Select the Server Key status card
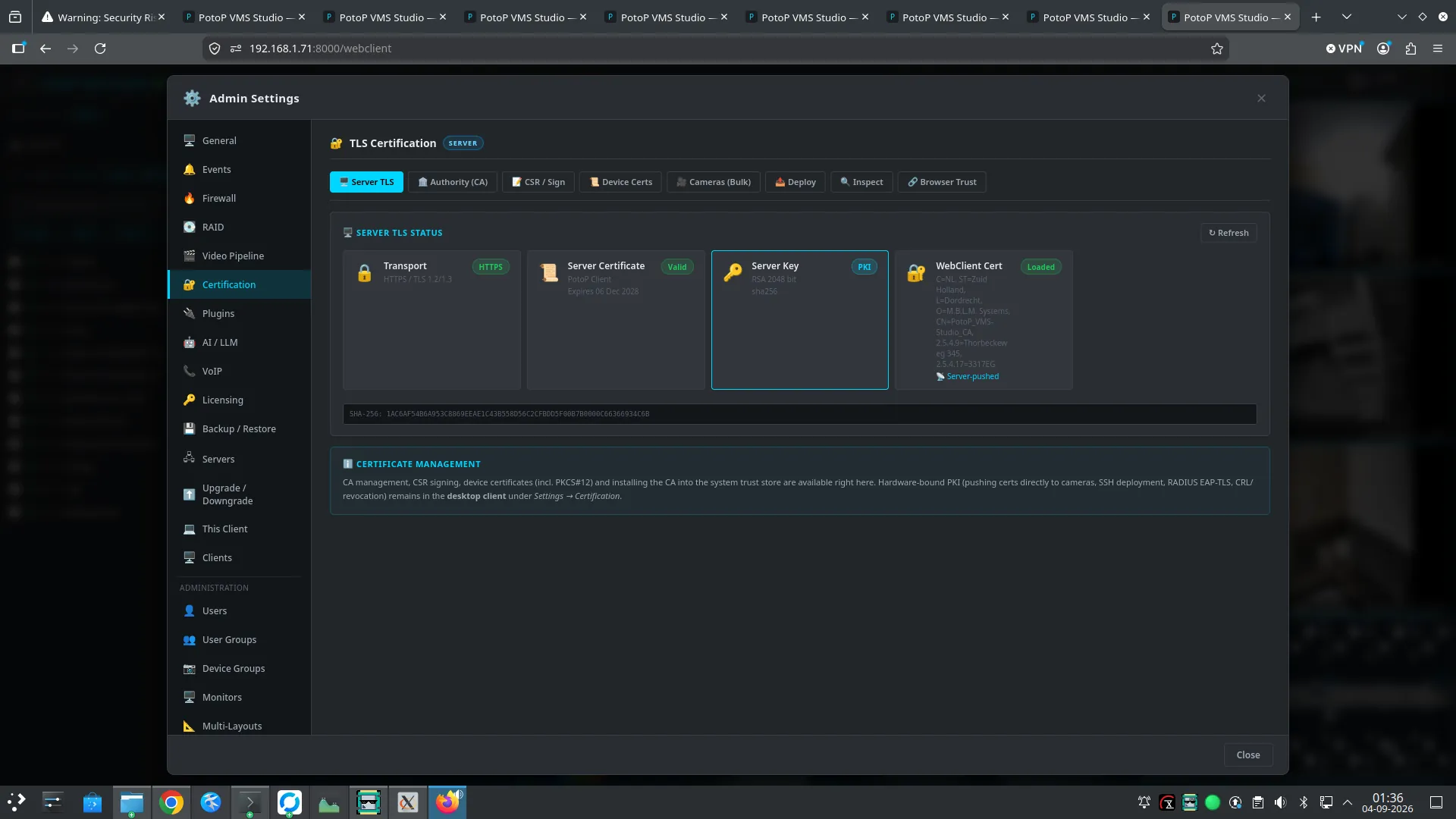 click(800, 320)
